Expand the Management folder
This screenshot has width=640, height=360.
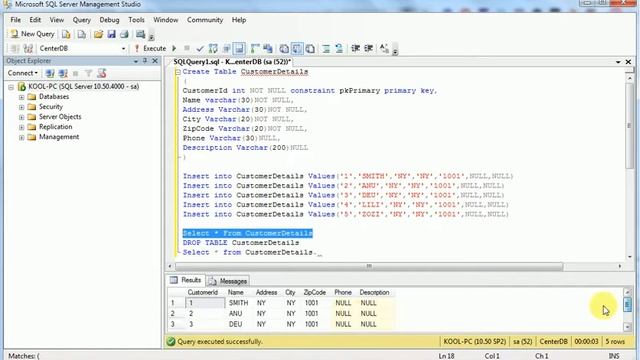(22, 138)
